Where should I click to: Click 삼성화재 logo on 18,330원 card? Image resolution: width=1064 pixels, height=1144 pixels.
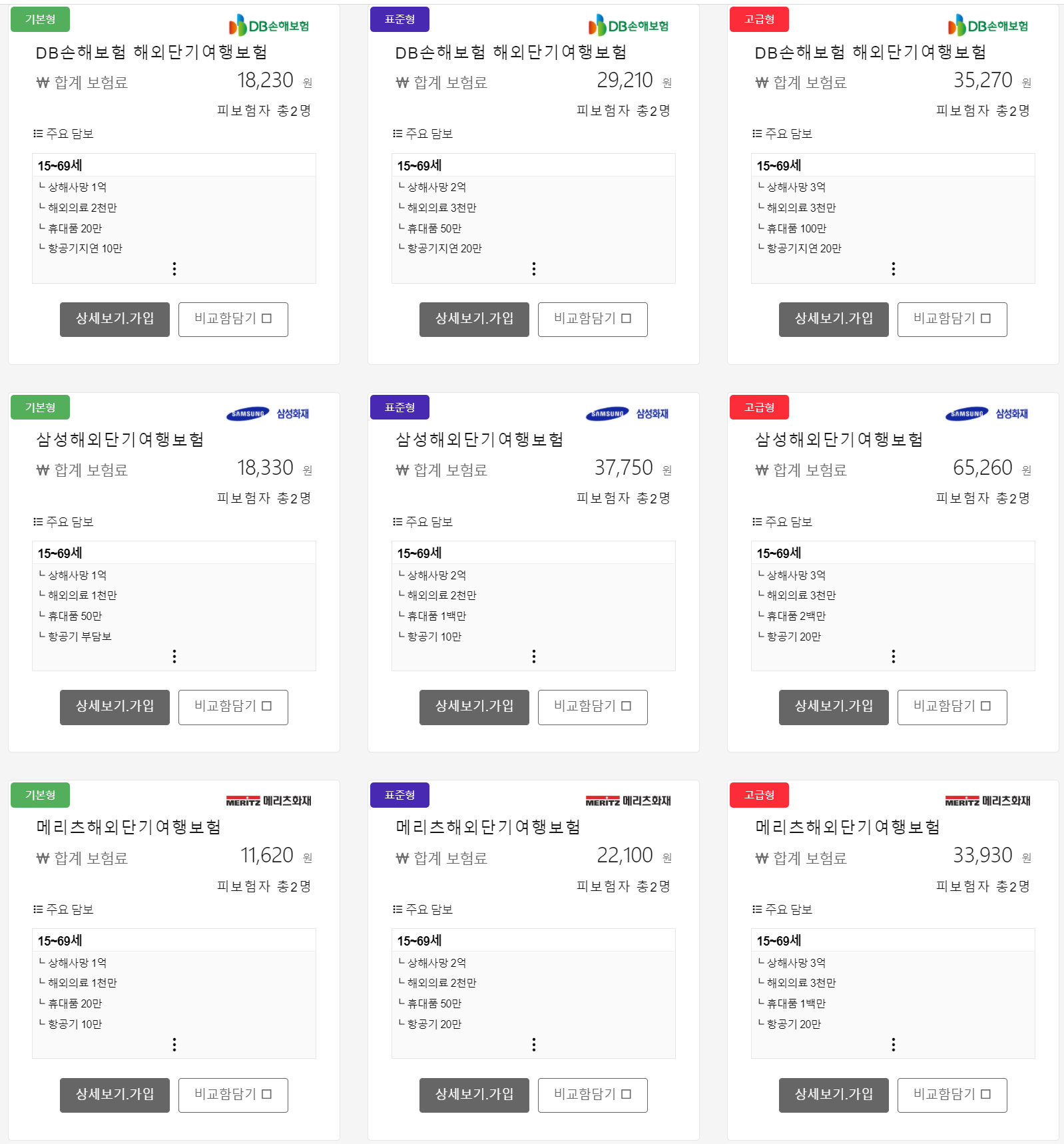[x=268, y=414]
